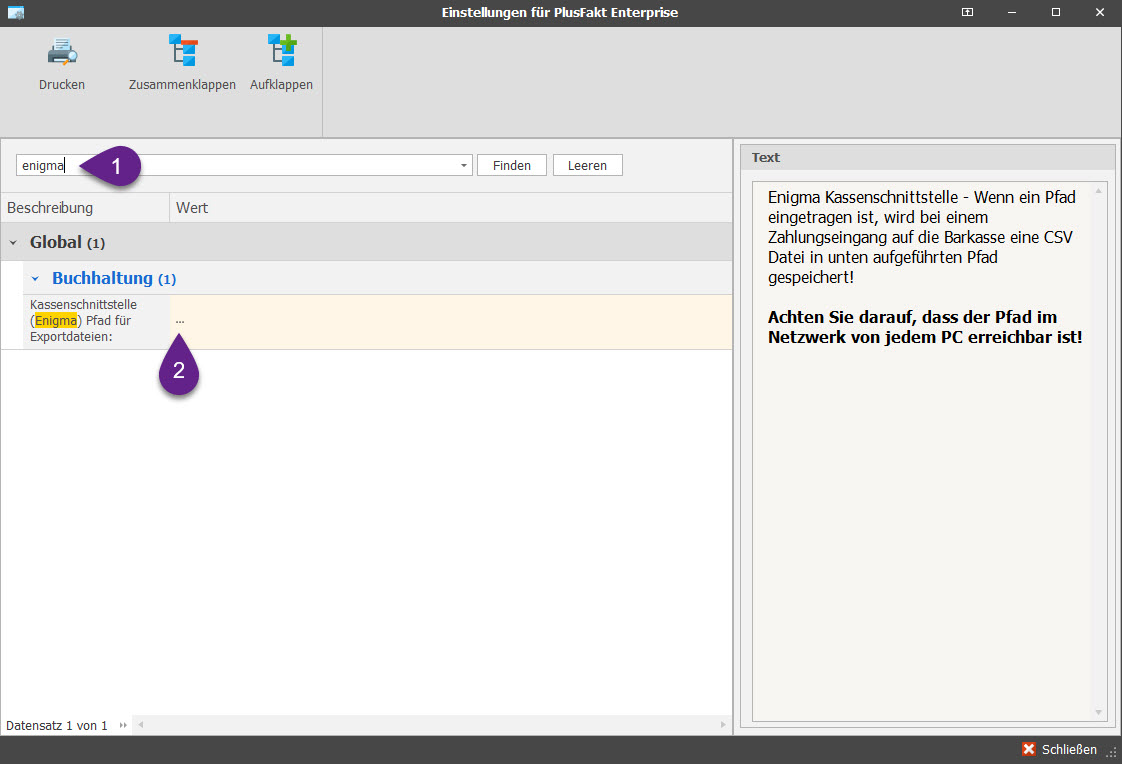Collapse the Buchhaltung subgroup
This screenshot has width=1122, height=764.
(35, 278)
